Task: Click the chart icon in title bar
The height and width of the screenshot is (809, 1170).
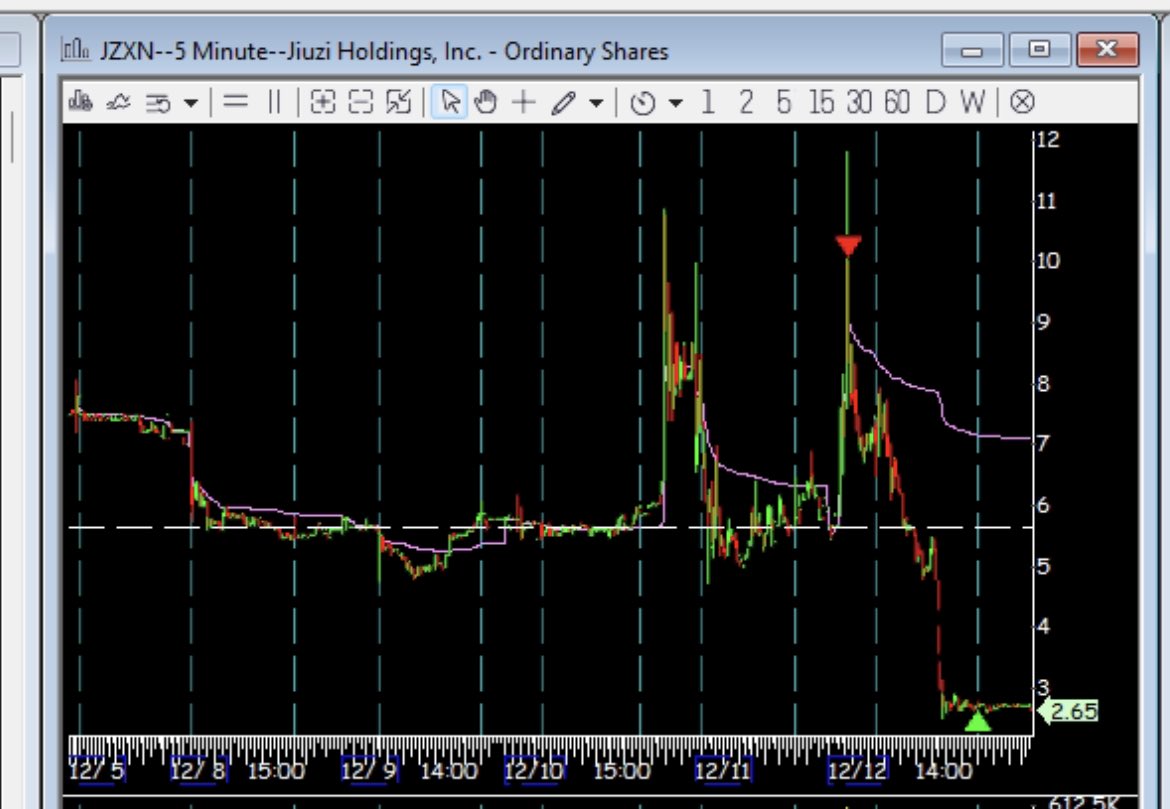Action: [x=75, y=51]
